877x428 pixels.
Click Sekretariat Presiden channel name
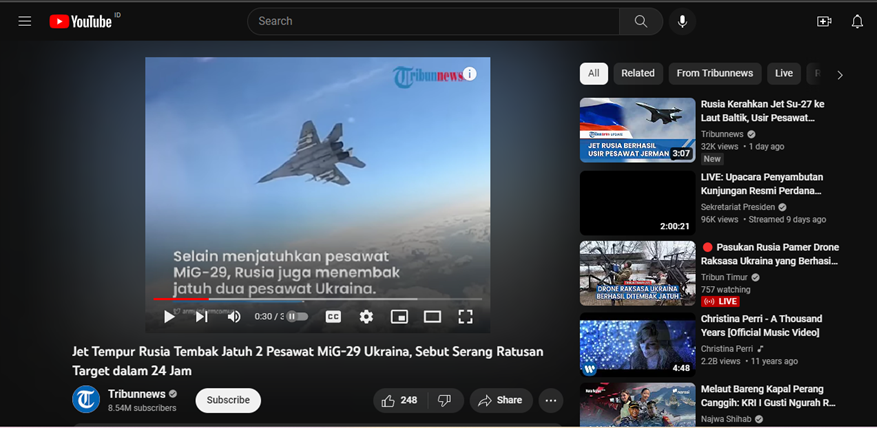[738, 207]
